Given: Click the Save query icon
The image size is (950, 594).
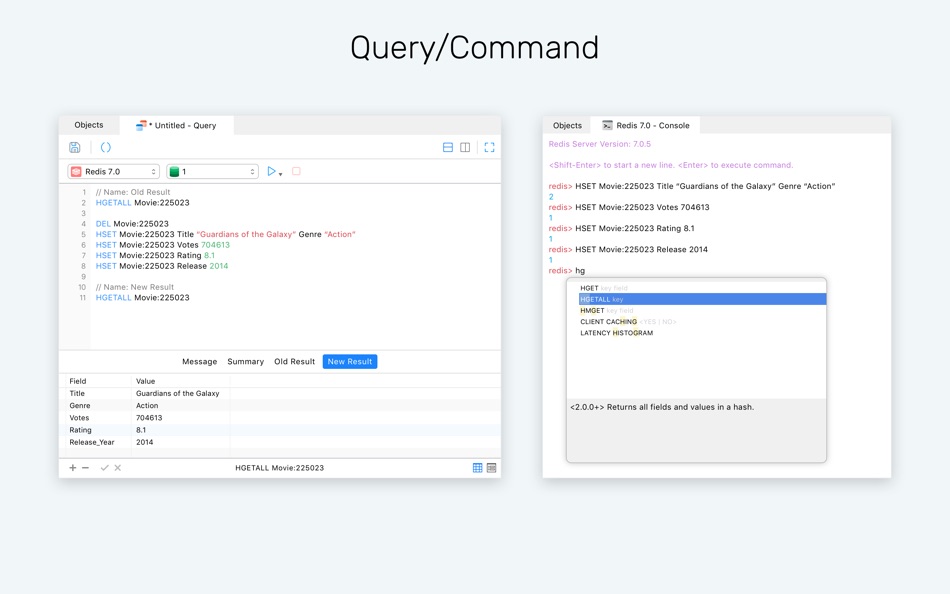Looking at the screenshot, I should [75, 147].
